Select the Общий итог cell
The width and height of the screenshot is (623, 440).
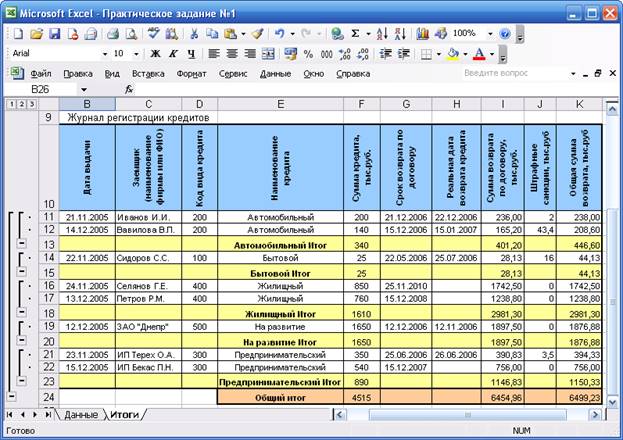click(281, 397)
